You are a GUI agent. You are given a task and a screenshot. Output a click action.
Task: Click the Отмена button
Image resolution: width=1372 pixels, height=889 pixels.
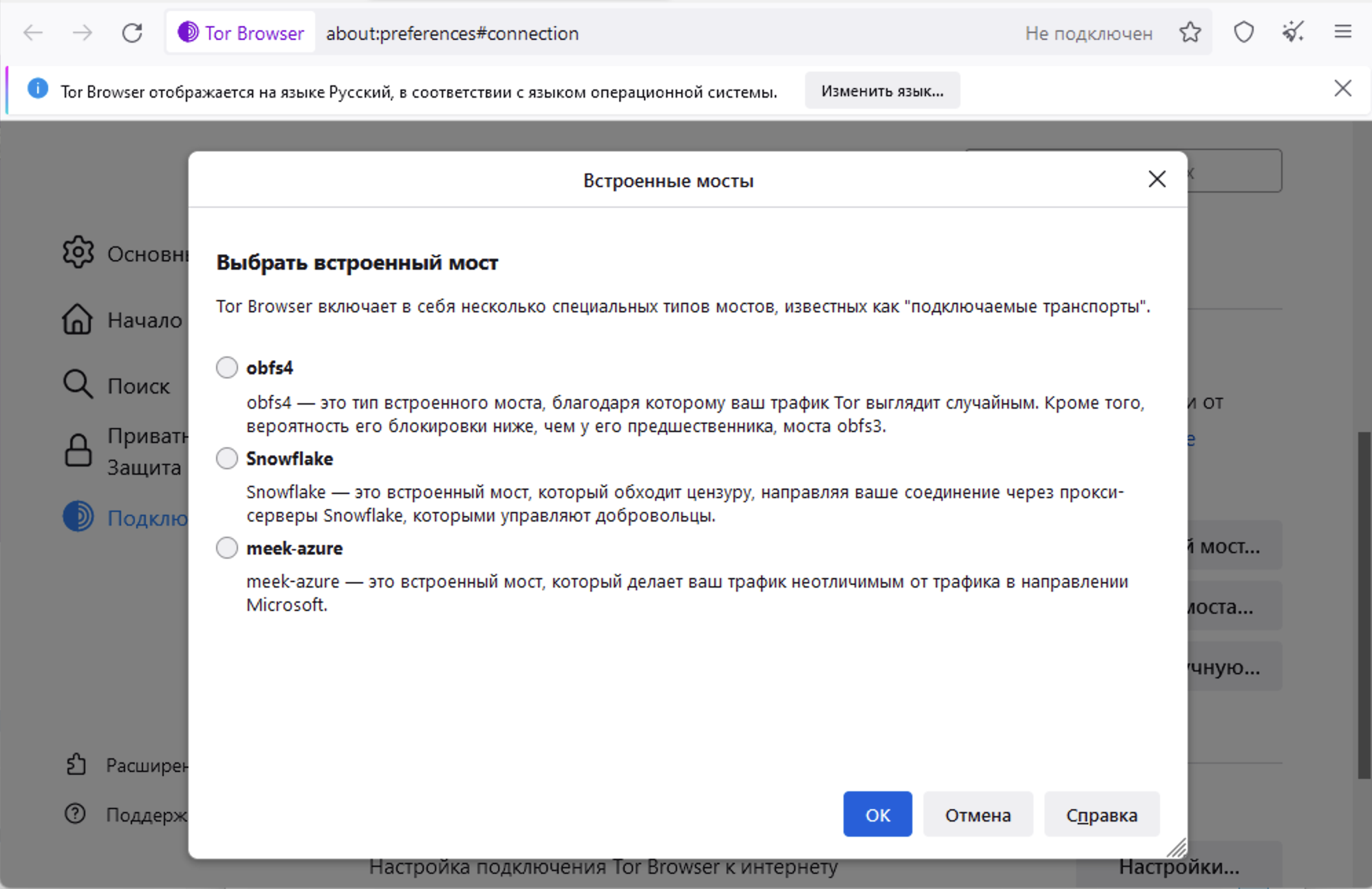pyautogui.click(x=977, y=815)
